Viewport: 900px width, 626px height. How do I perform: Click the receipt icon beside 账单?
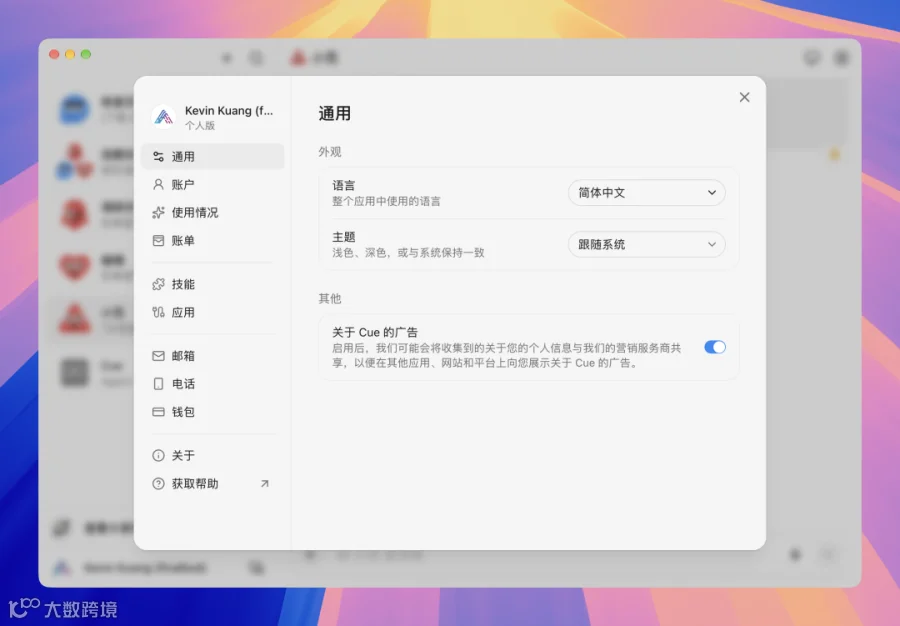158,241
